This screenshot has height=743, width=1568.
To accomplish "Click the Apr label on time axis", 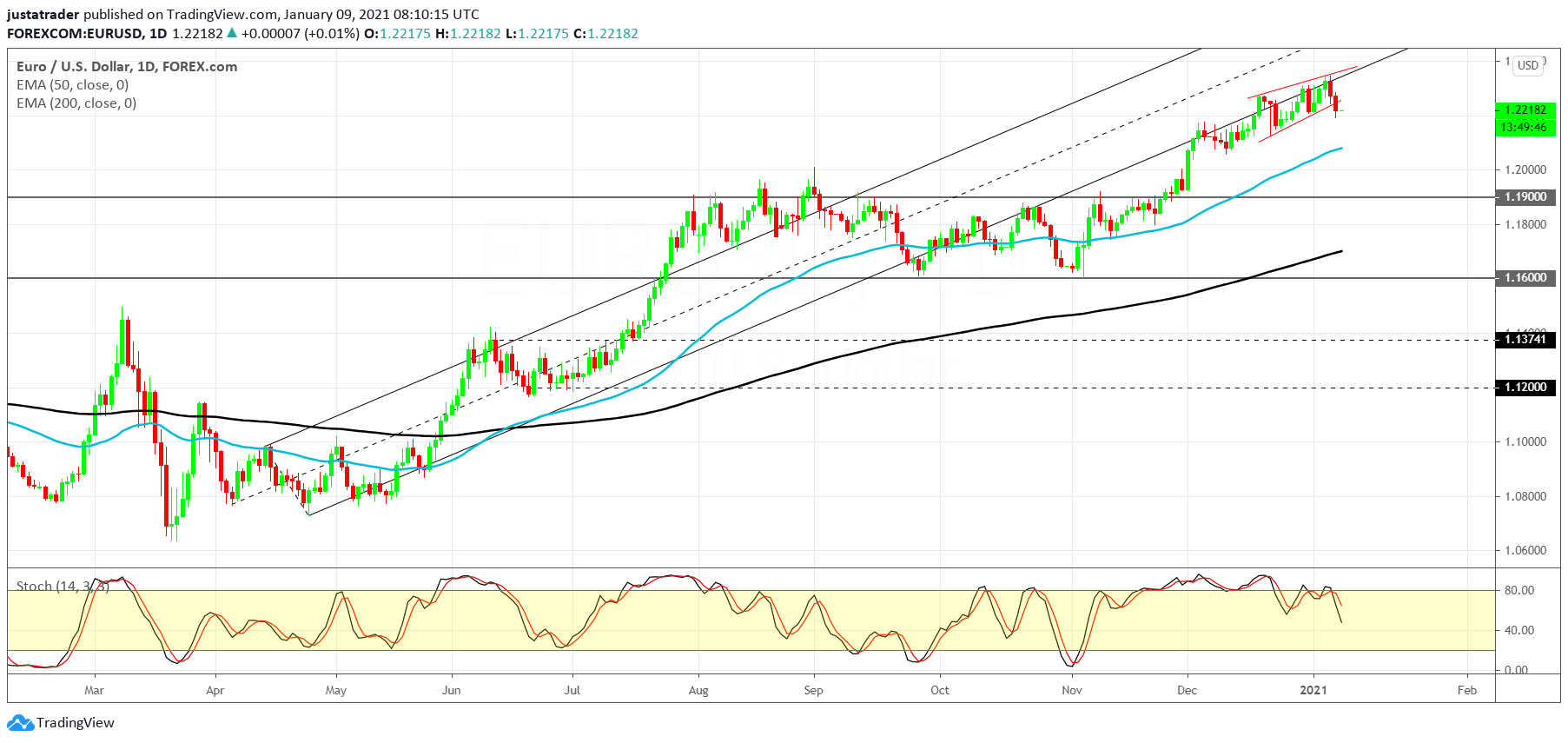I will point(215,691).
